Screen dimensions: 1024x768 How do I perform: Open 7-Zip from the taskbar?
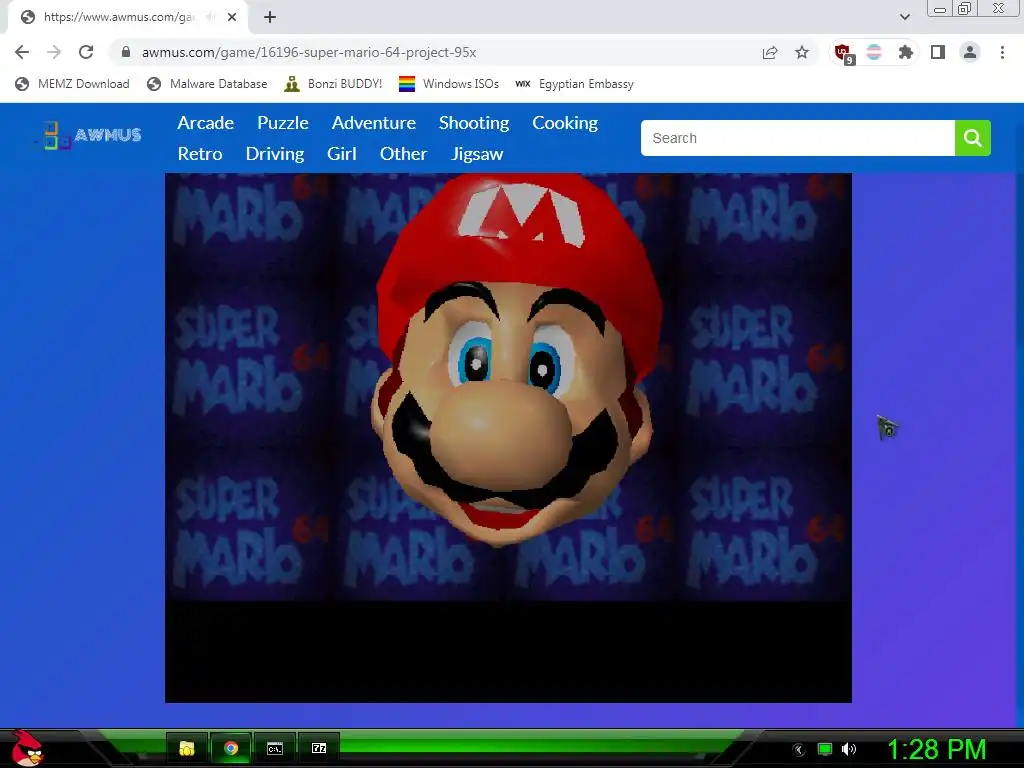click(319, 748)
